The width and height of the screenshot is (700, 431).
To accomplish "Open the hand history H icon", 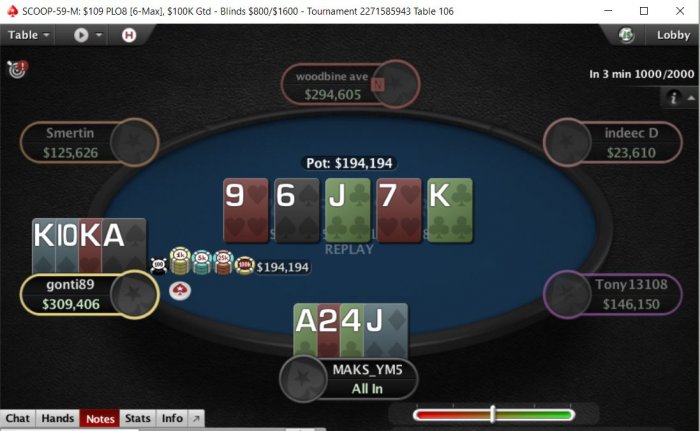I will coord(129,35).
